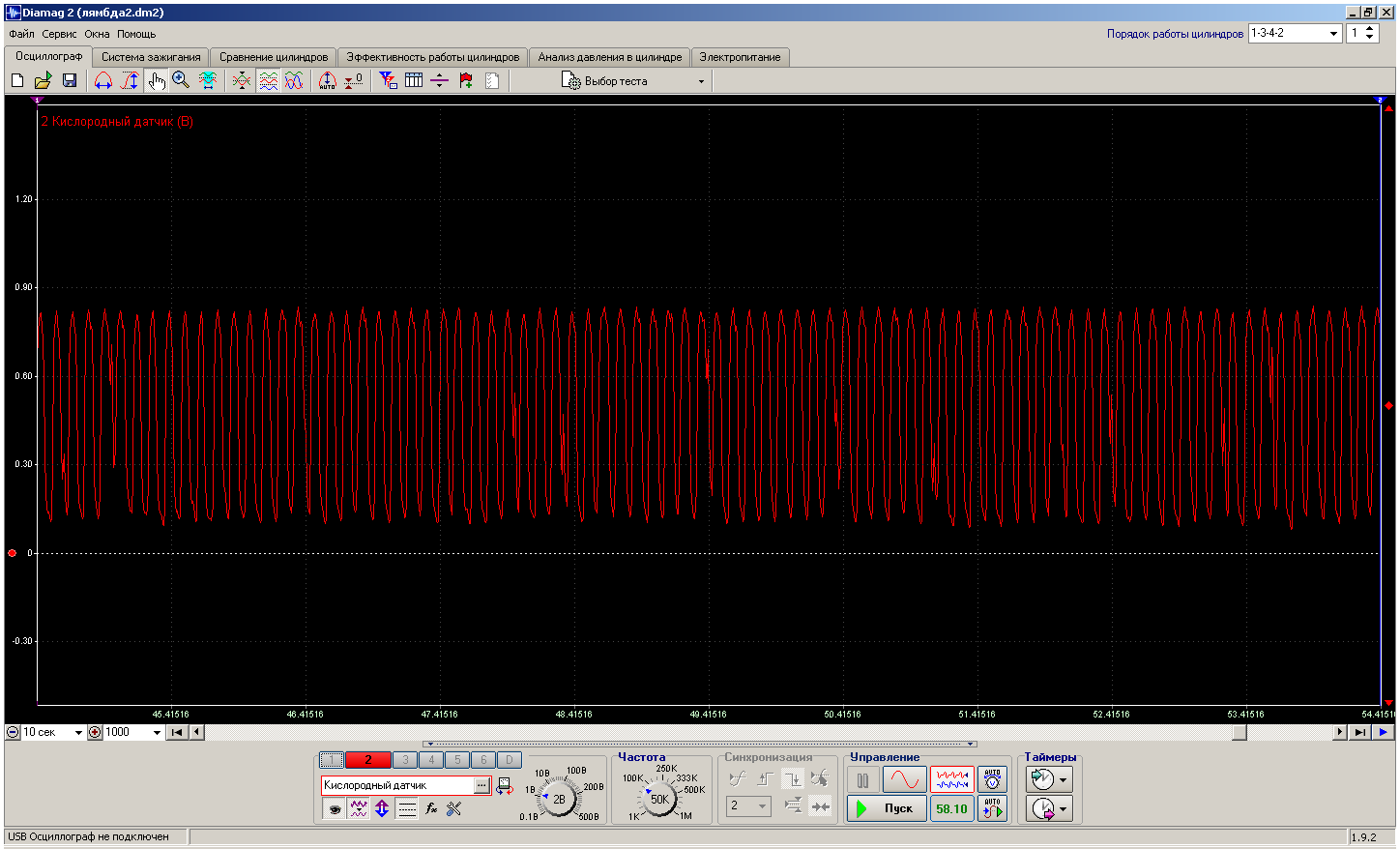Activate vertical stretch tool in toolbar
This screenshot has height=849, width=1400.
click(130, 81)
